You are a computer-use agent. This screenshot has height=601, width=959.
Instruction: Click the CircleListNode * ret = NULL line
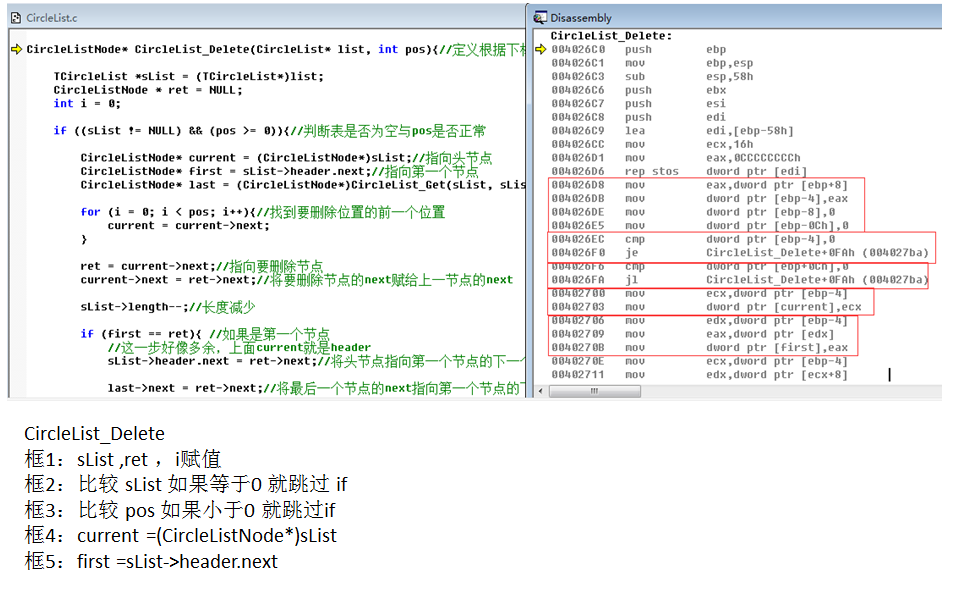pos(147,90)
